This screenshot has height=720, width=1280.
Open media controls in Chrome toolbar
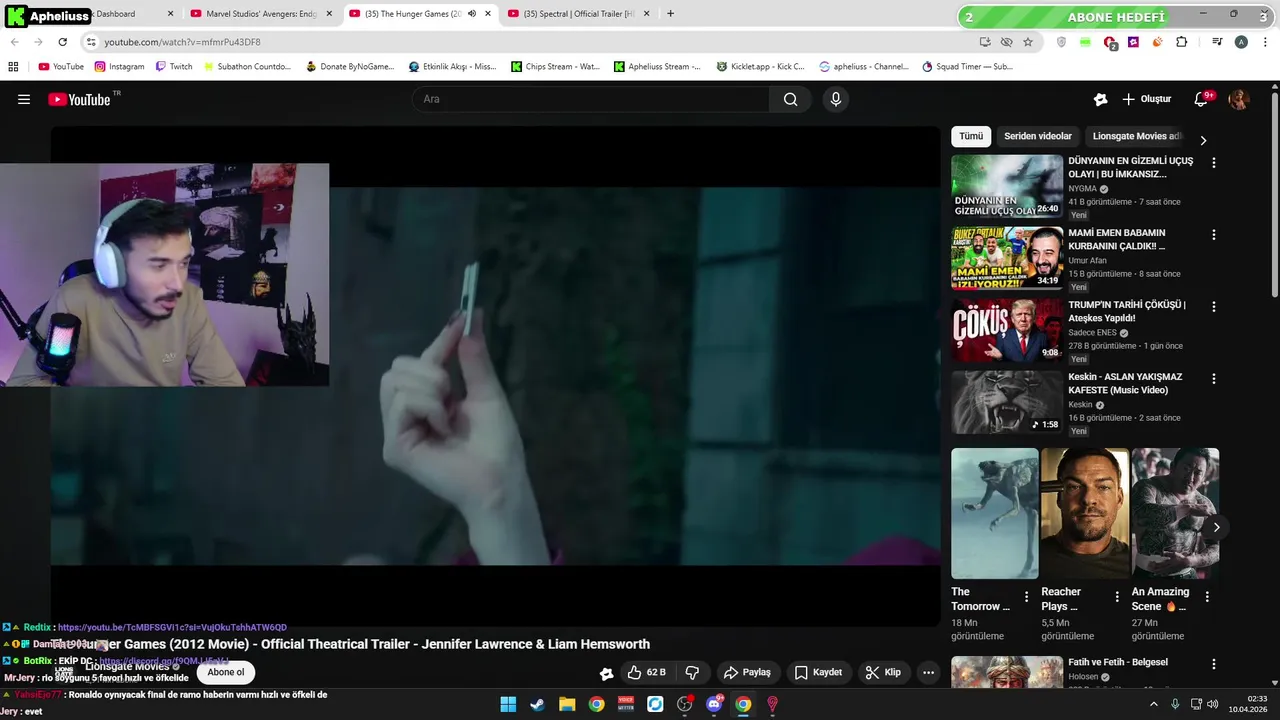pyautogui.click(x=1217, y=42)
